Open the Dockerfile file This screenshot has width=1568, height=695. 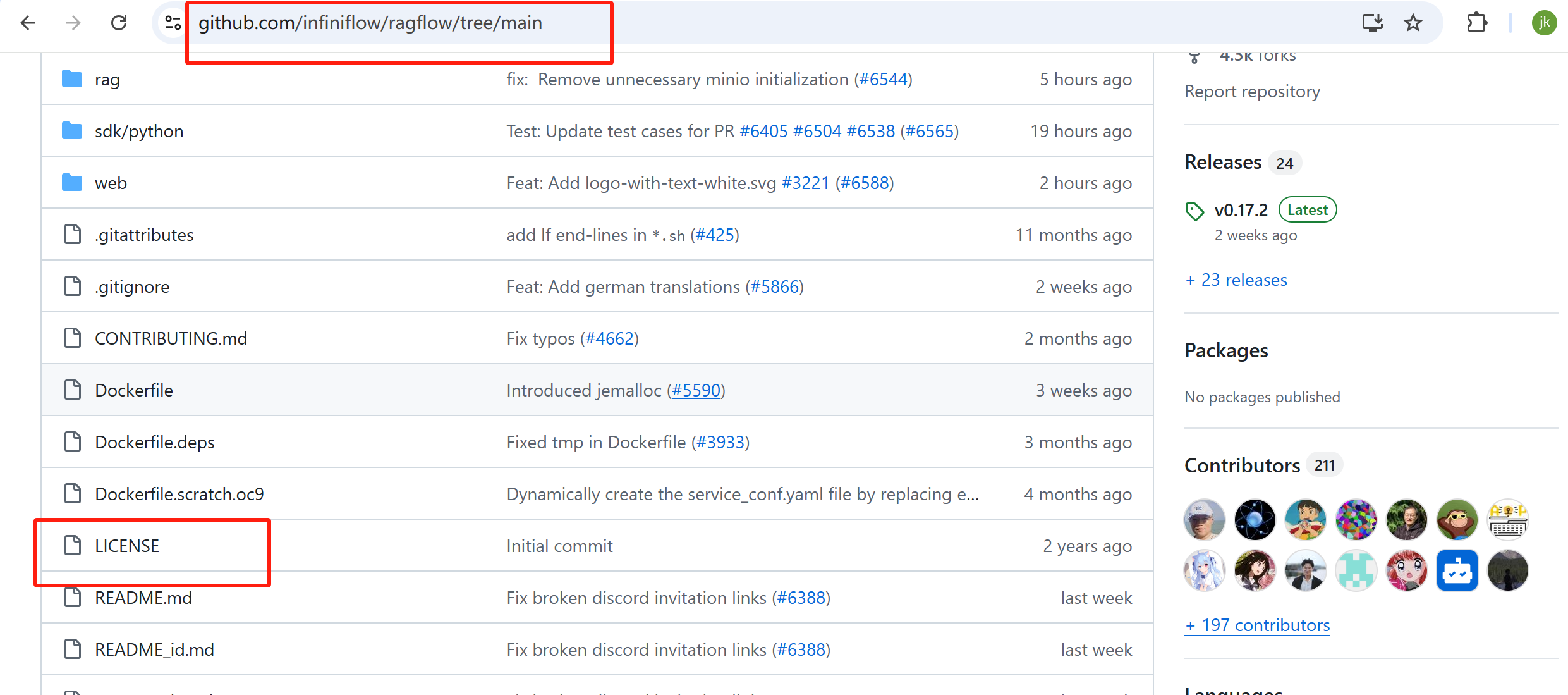tap(134, 391)
